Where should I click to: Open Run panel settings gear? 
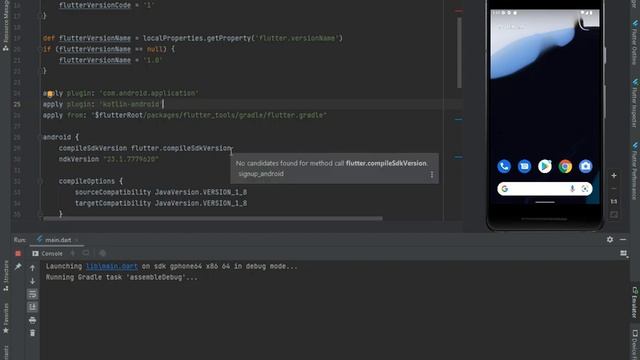[610, 240]
